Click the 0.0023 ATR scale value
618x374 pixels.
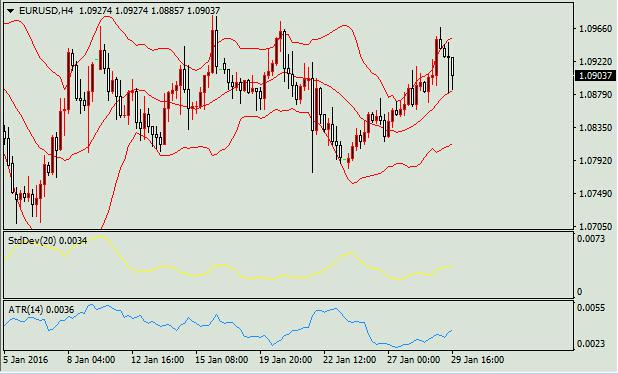click(591, 344)
